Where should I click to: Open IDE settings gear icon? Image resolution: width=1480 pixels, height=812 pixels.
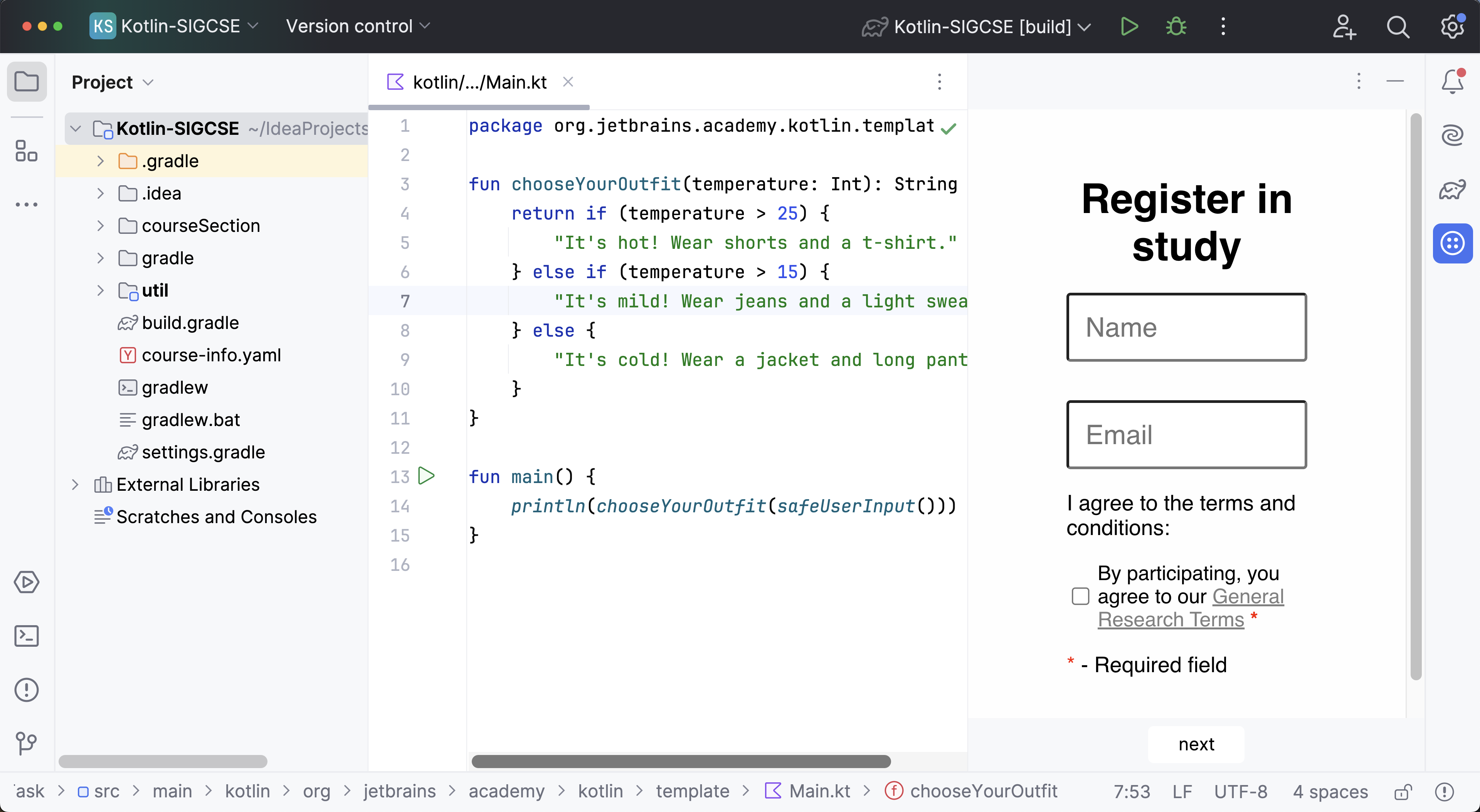point(1452,27)
